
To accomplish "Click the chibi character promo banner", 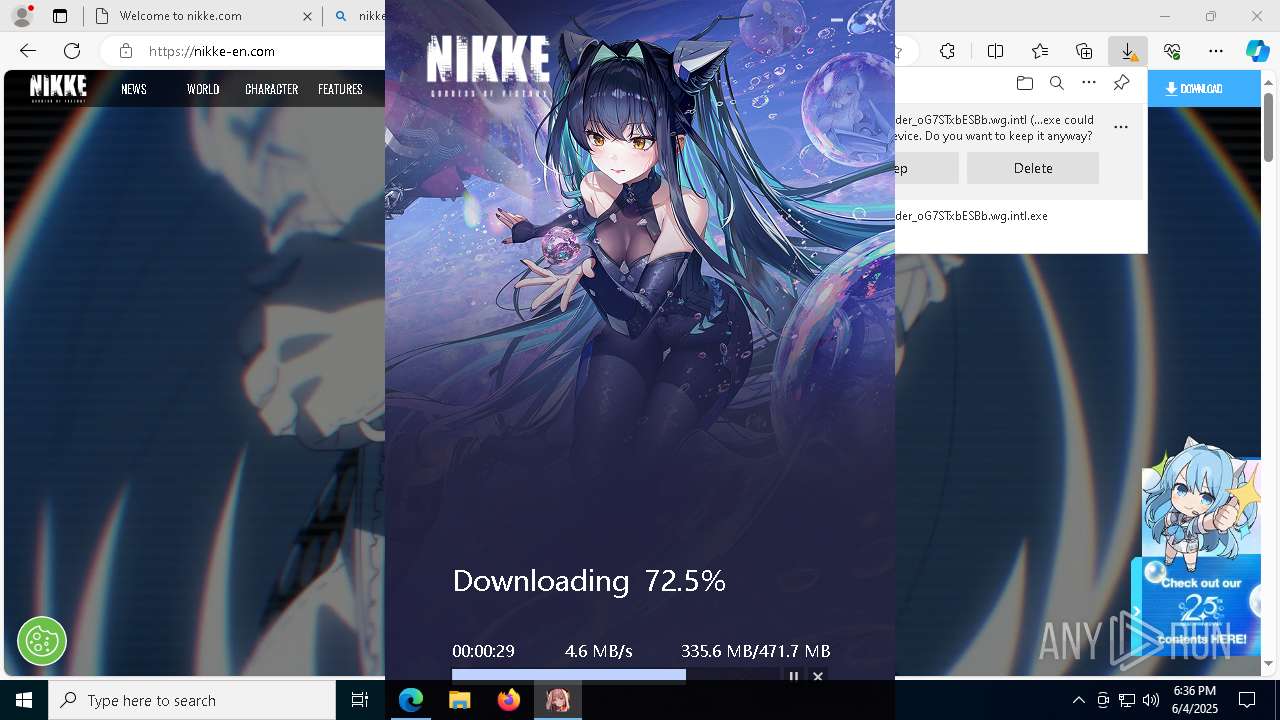I will pos(1200,548).
